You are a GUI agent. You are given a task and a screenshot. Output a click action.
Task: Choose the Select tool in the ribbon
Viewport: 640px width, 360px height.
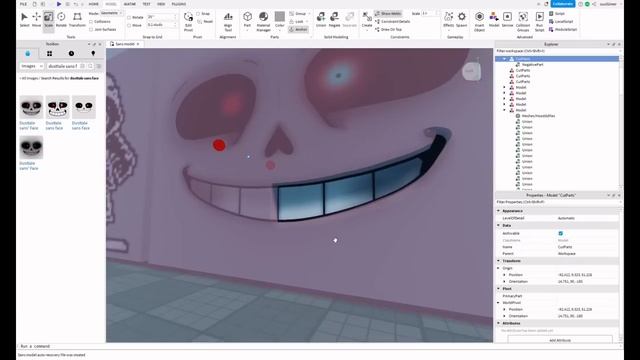coord(24,20)
